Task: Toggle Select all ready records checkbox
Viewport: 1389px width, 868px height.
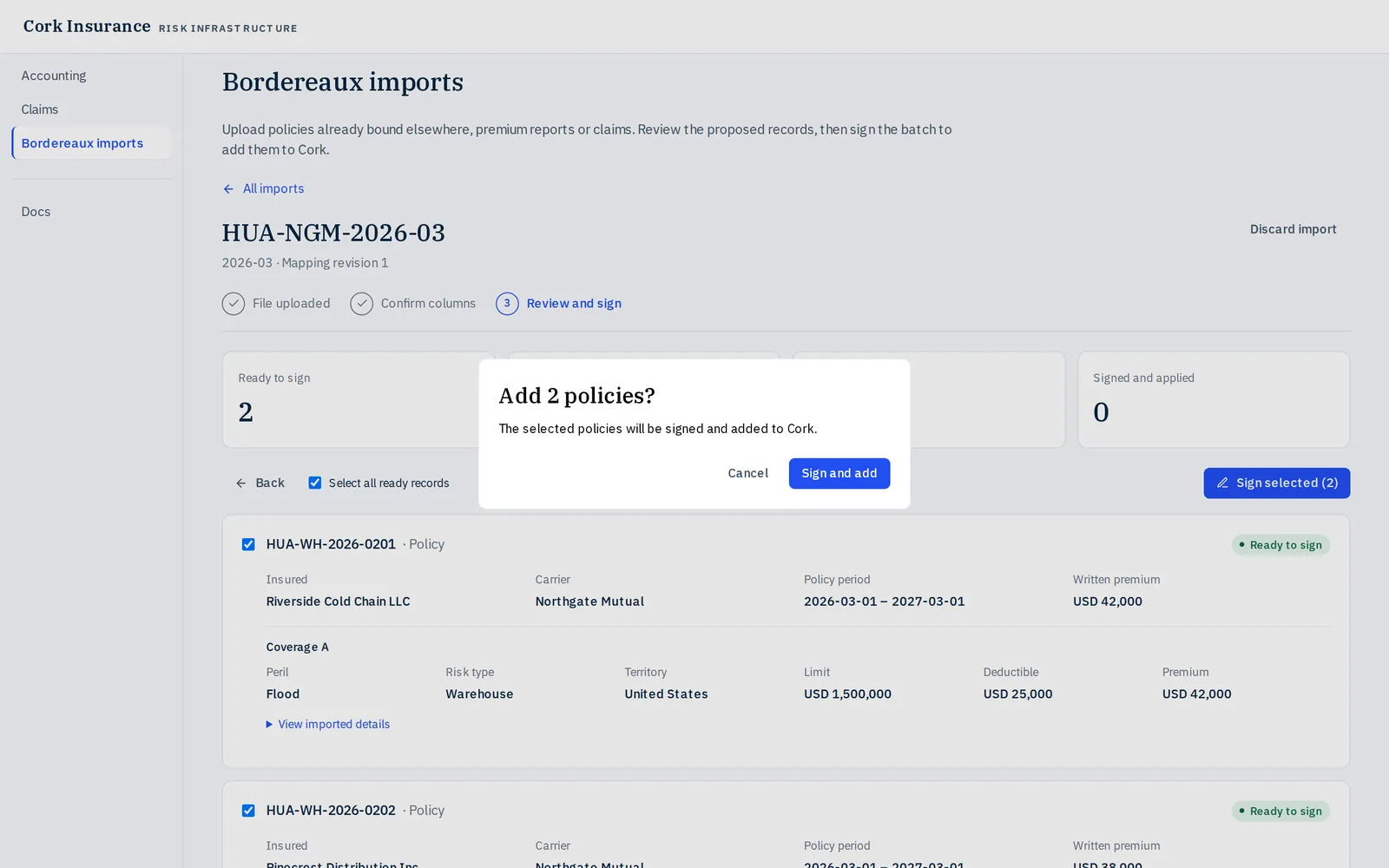Action: tap(315, 483)
